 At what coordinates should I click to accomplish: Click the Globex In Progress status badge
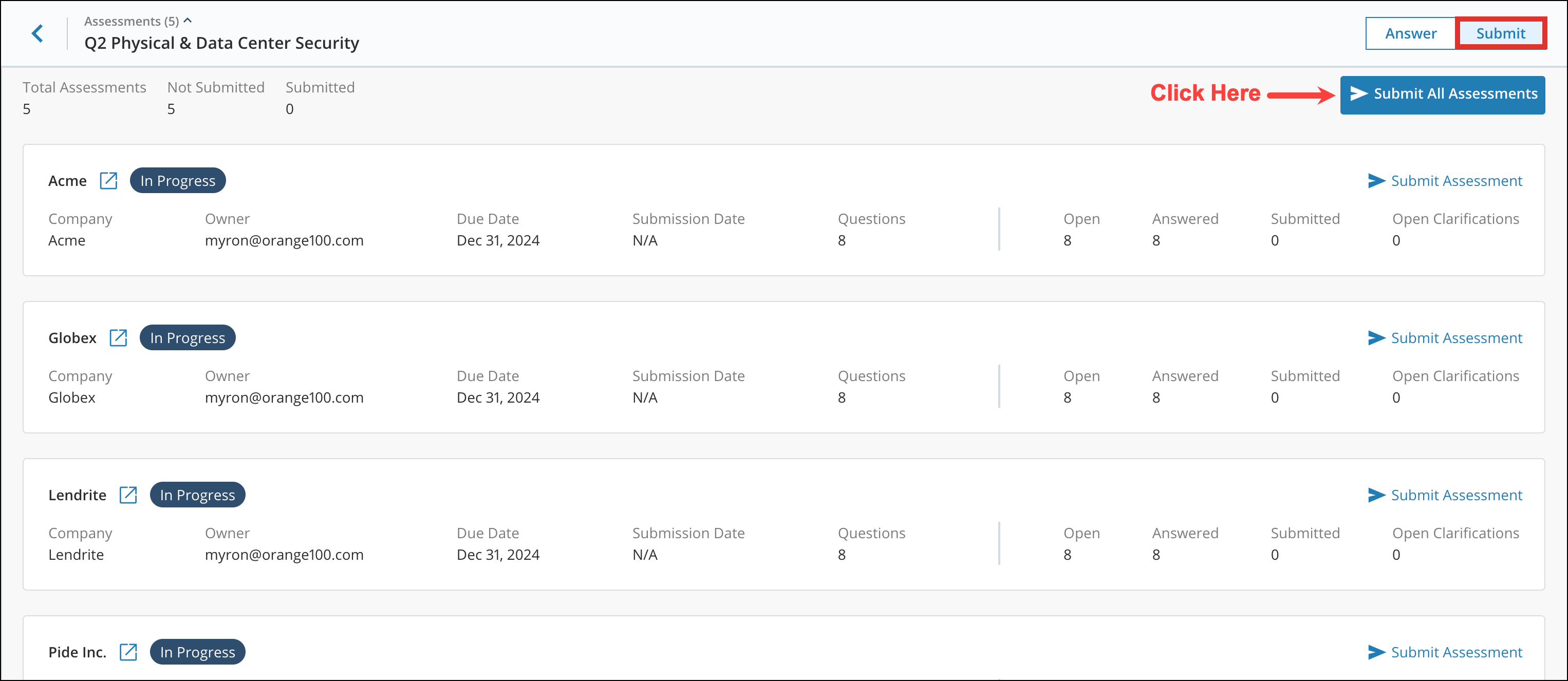pyautogui.click(x=188, y=338)
